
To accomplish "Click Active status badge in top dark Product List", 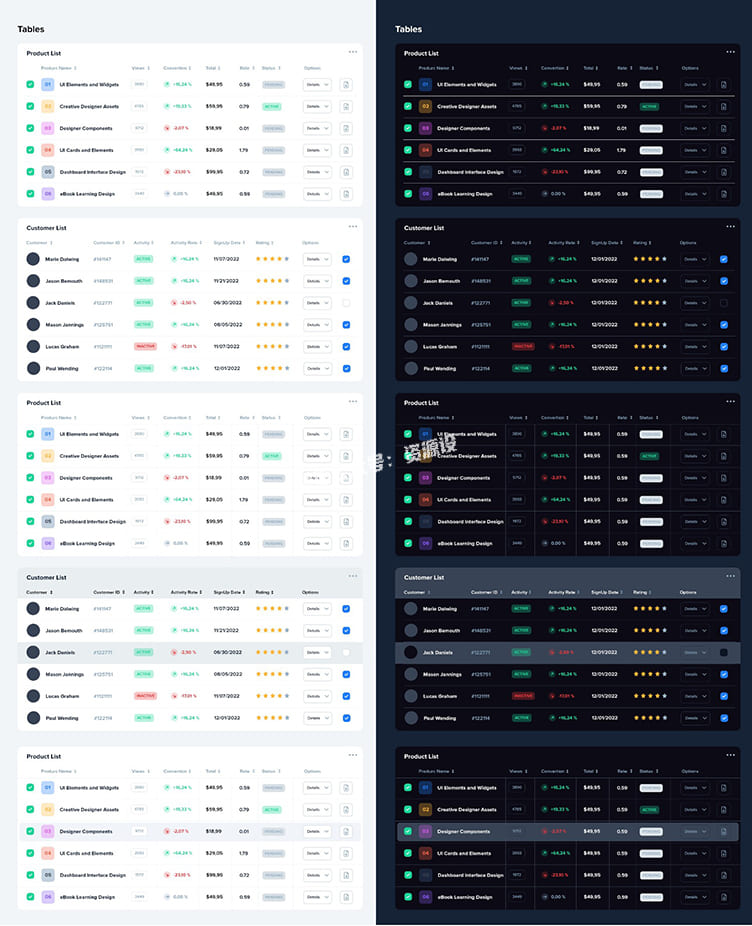I will pyautogui.click(x=650, y=106).
